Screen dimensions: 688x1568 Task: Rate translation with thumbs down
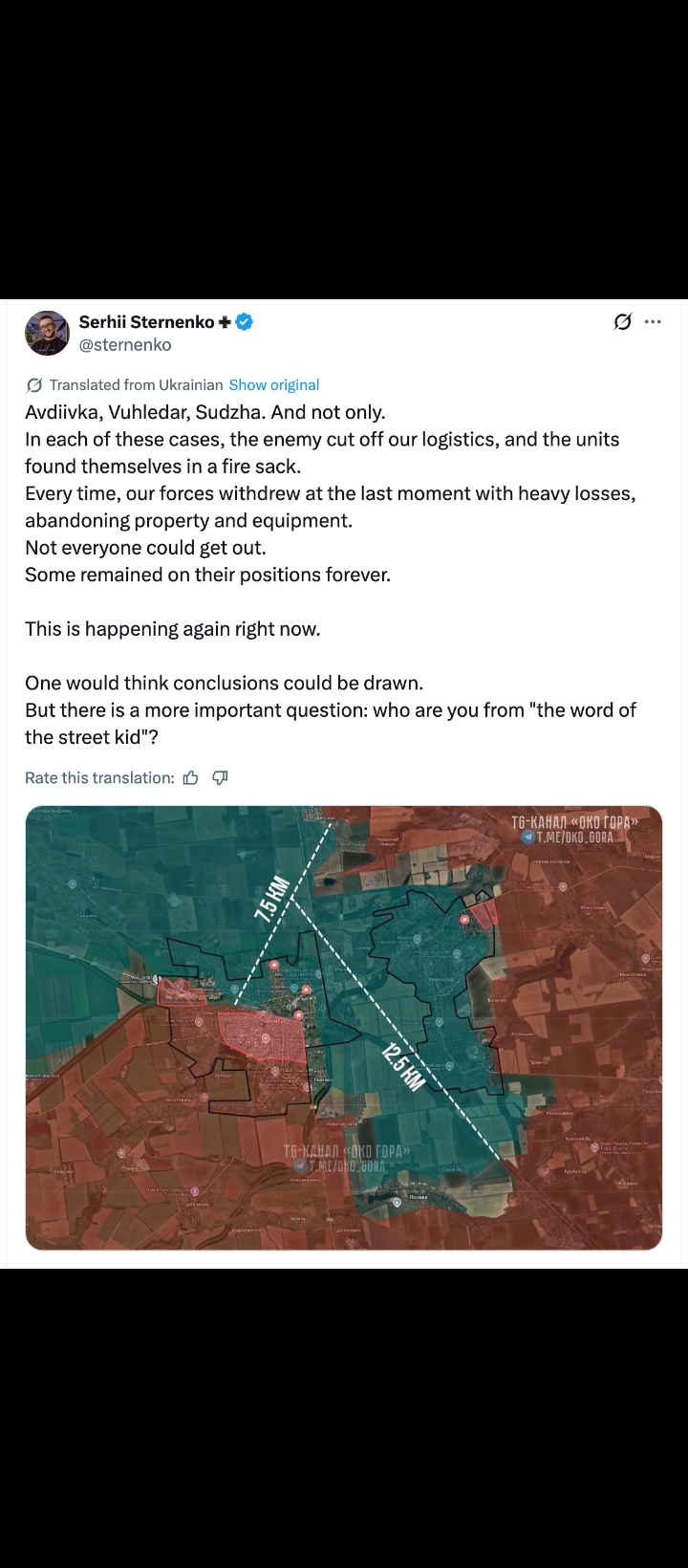[x=220, y=778]
